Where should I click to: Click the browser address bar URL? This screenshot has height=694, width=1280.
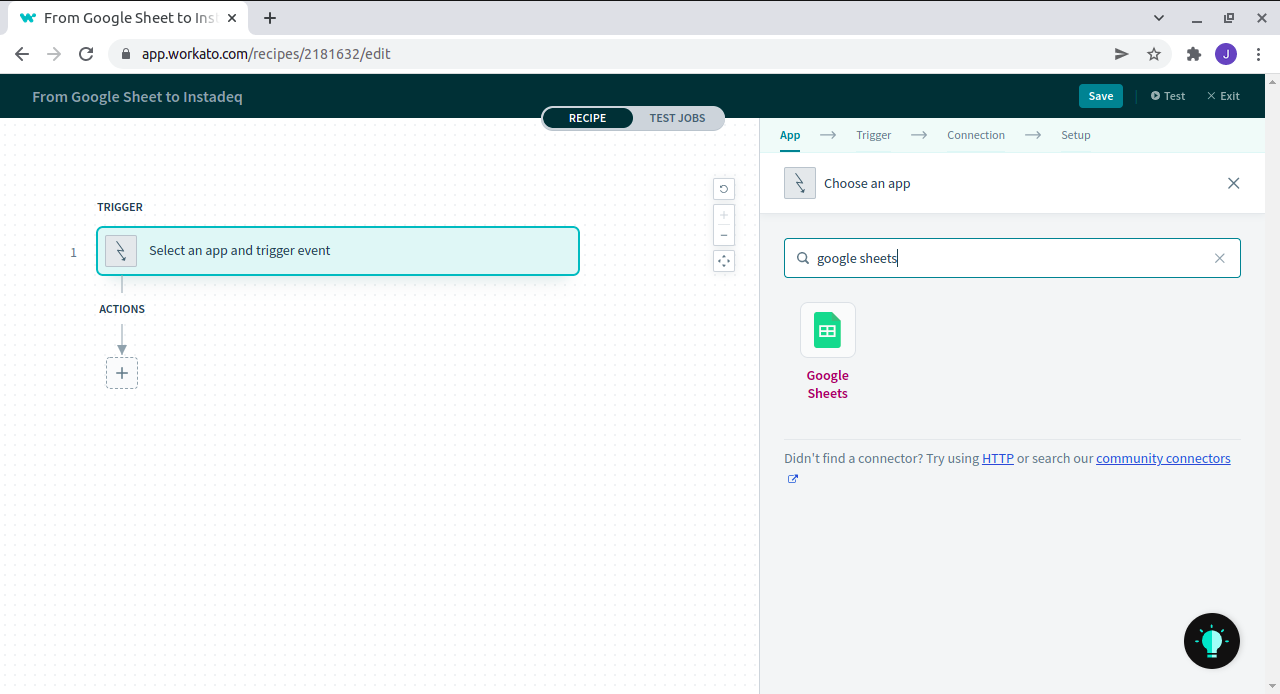click(266, 54)
